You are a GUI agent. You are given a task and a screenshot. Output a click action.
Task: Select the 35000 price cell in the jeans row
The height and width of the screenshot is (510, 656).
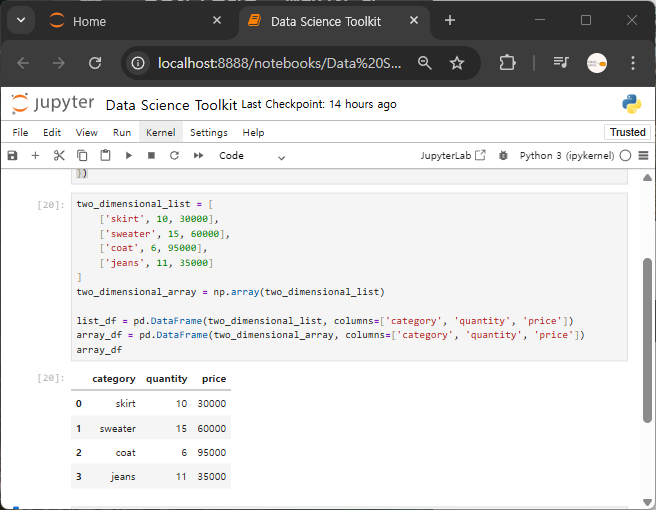pyautogui.click(x=212, y=477)
